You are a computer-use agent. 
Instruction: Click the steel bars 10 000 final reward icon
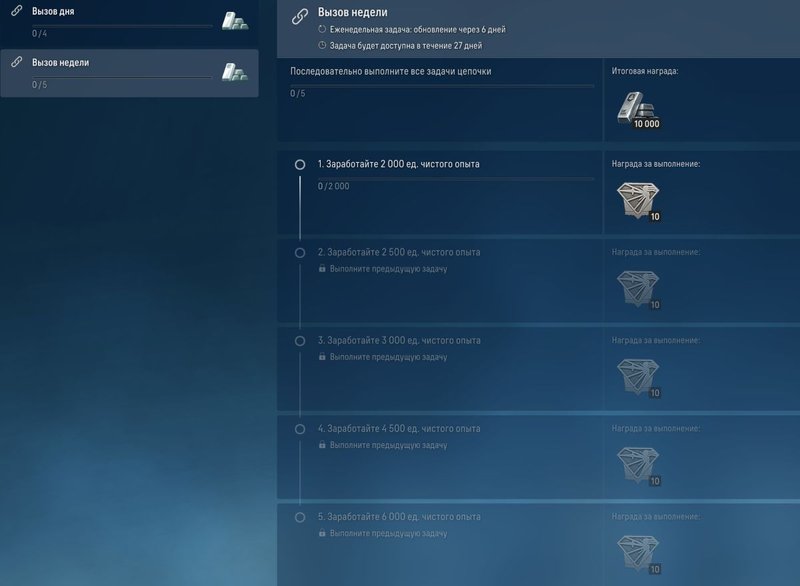click(636, 108)
